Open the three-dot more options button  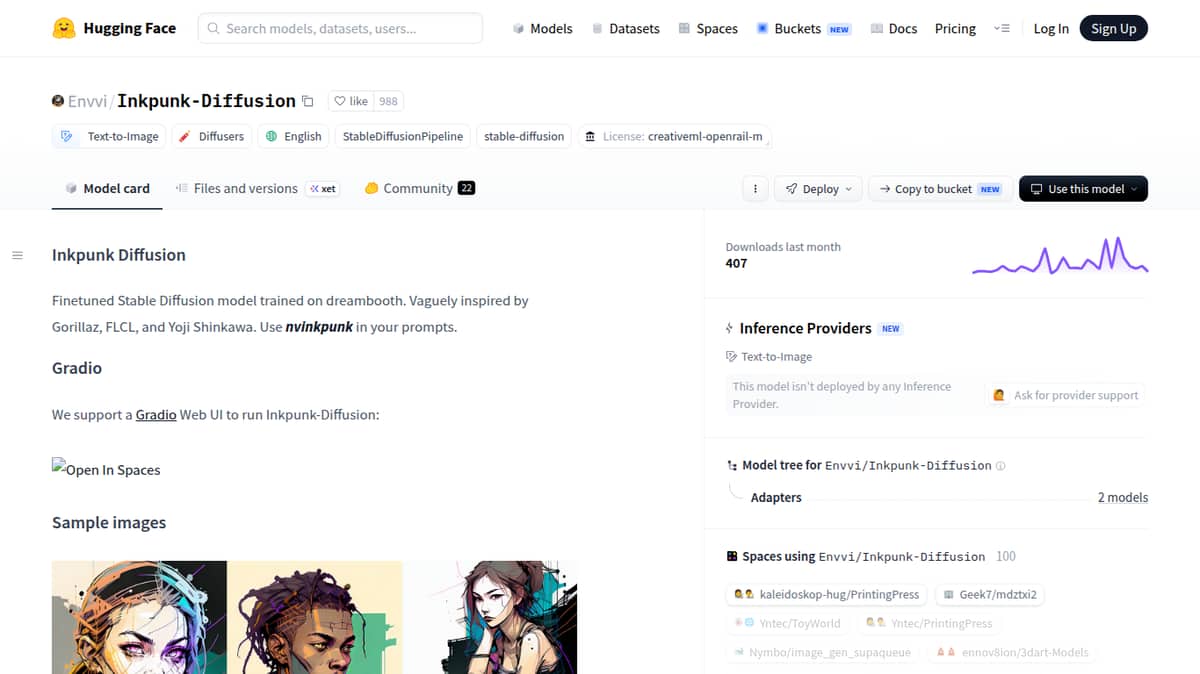pos(755,189)
